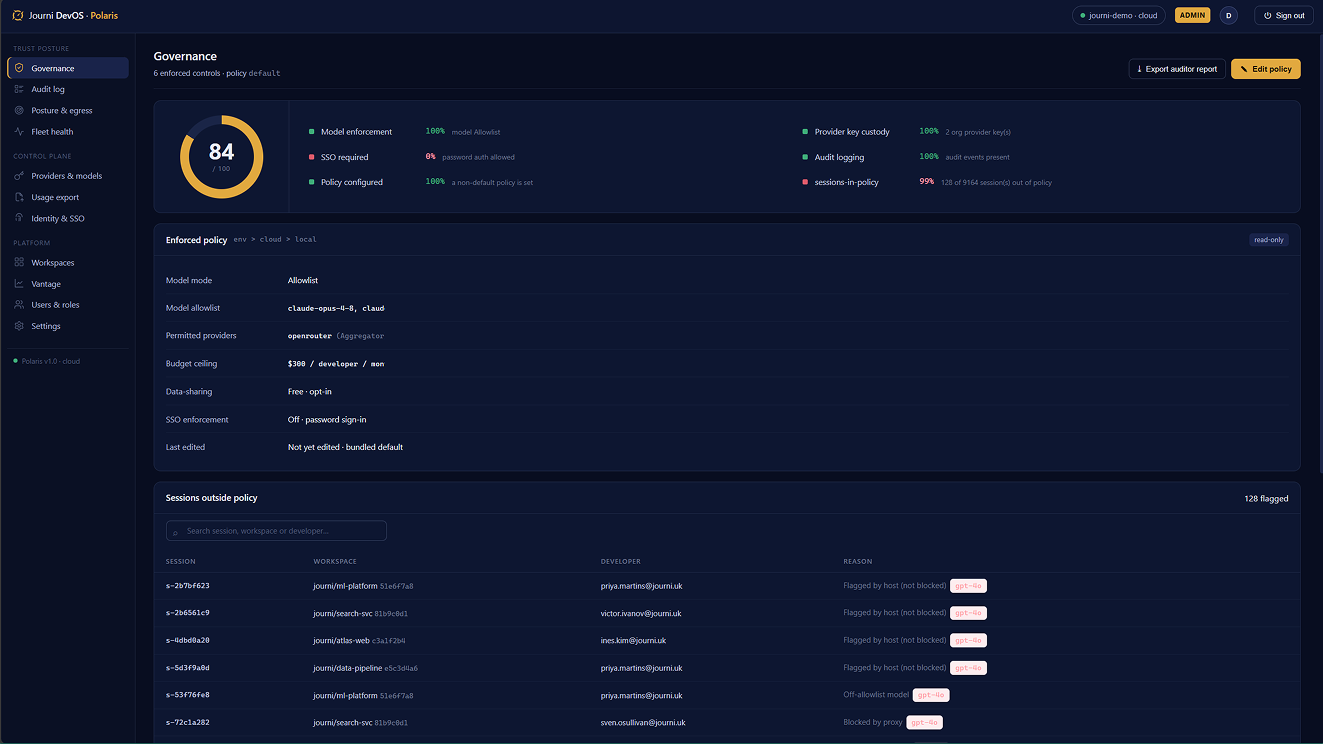Click the Audit log list icon
The width and height of the screenshot is (1323, 744).
(x=19, y=89)
